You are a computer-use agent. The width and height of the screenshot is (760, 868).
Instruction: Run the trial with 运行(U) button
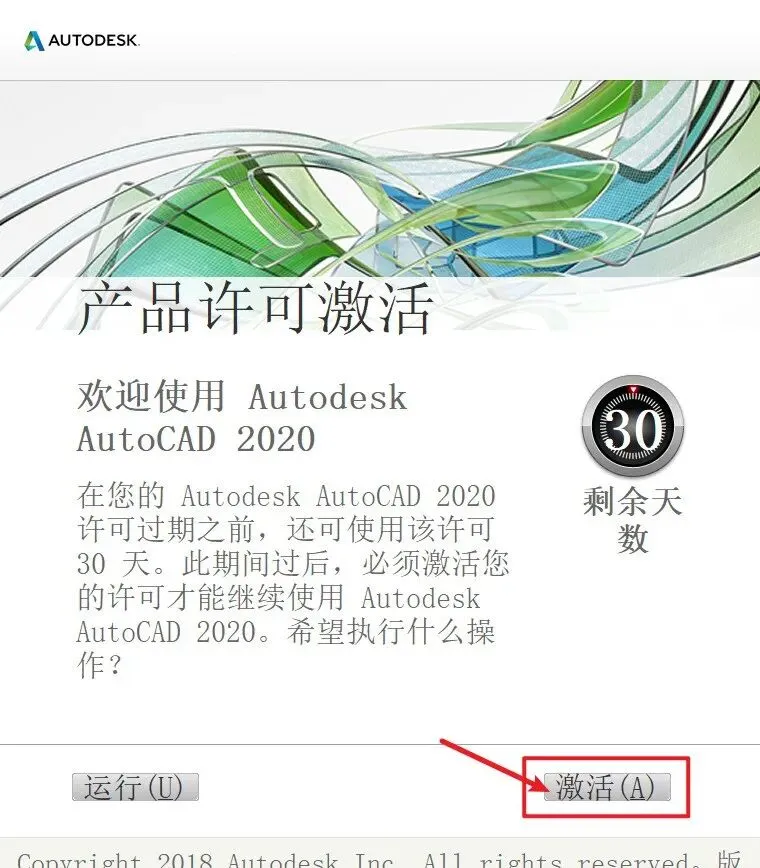pos(135,787)
